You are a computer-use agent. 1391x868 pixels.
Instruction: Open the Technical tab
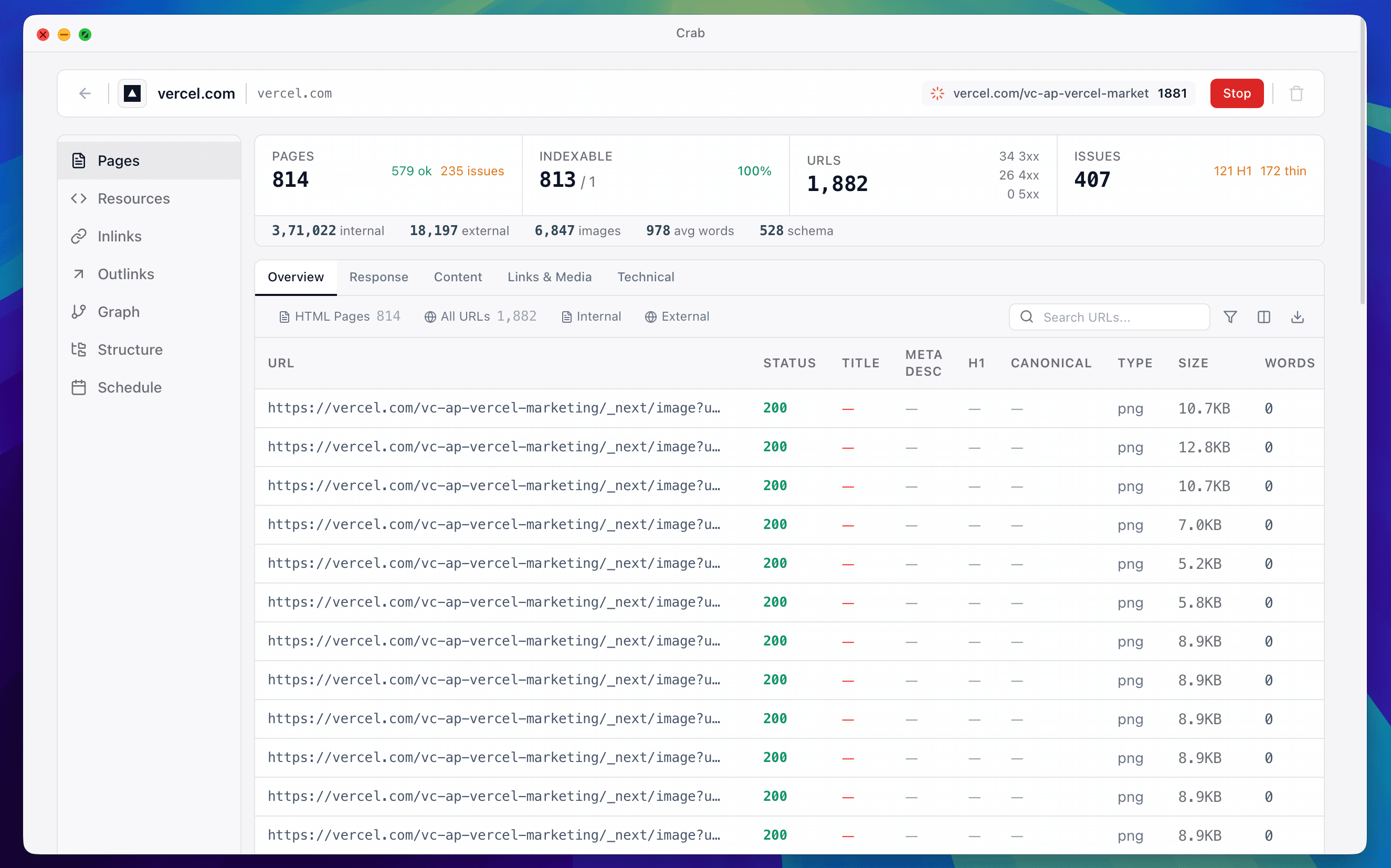click(x=646, y=277)
